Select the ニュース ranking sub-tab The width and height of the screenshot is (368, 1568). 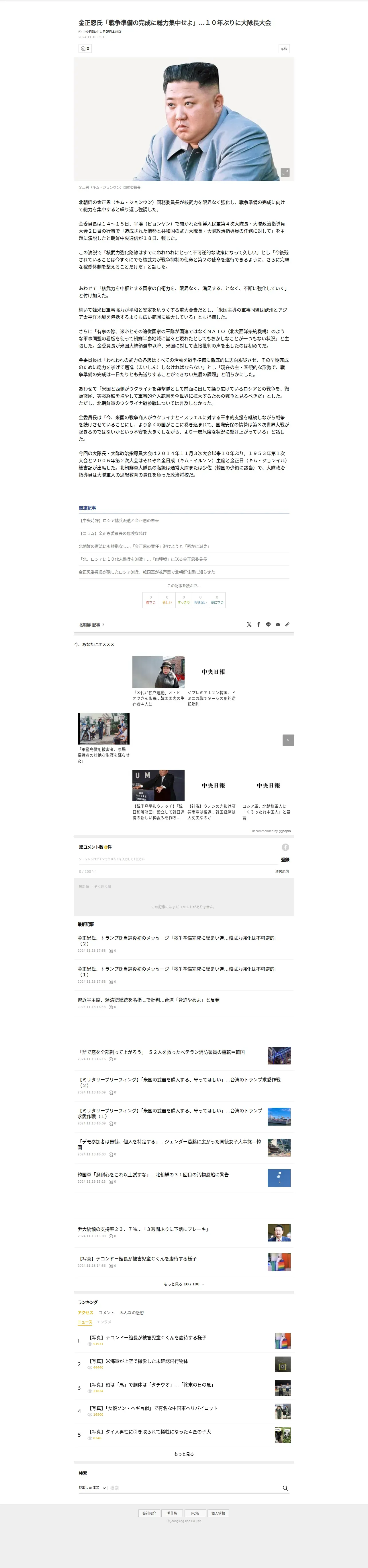85,1322
